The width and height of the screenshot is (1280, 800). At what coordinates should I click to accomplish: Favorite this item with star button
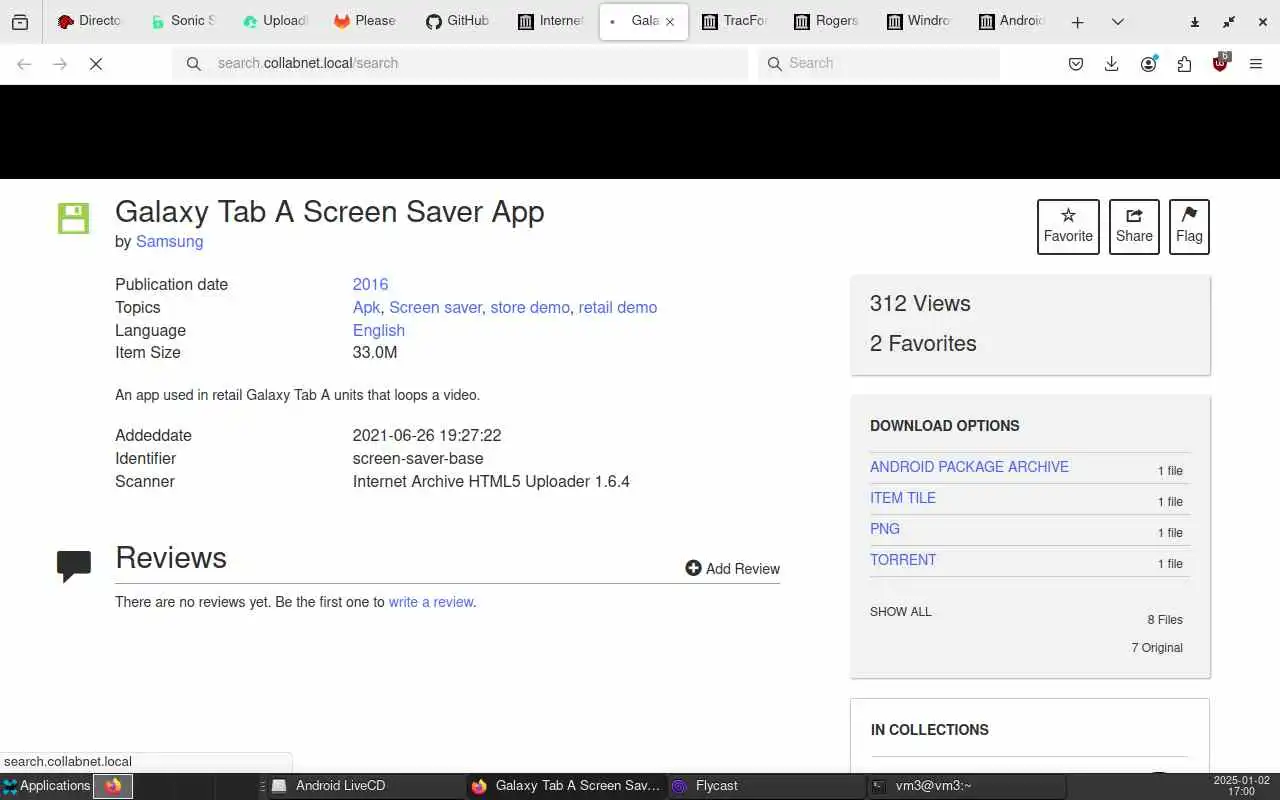coord(1068,227)
